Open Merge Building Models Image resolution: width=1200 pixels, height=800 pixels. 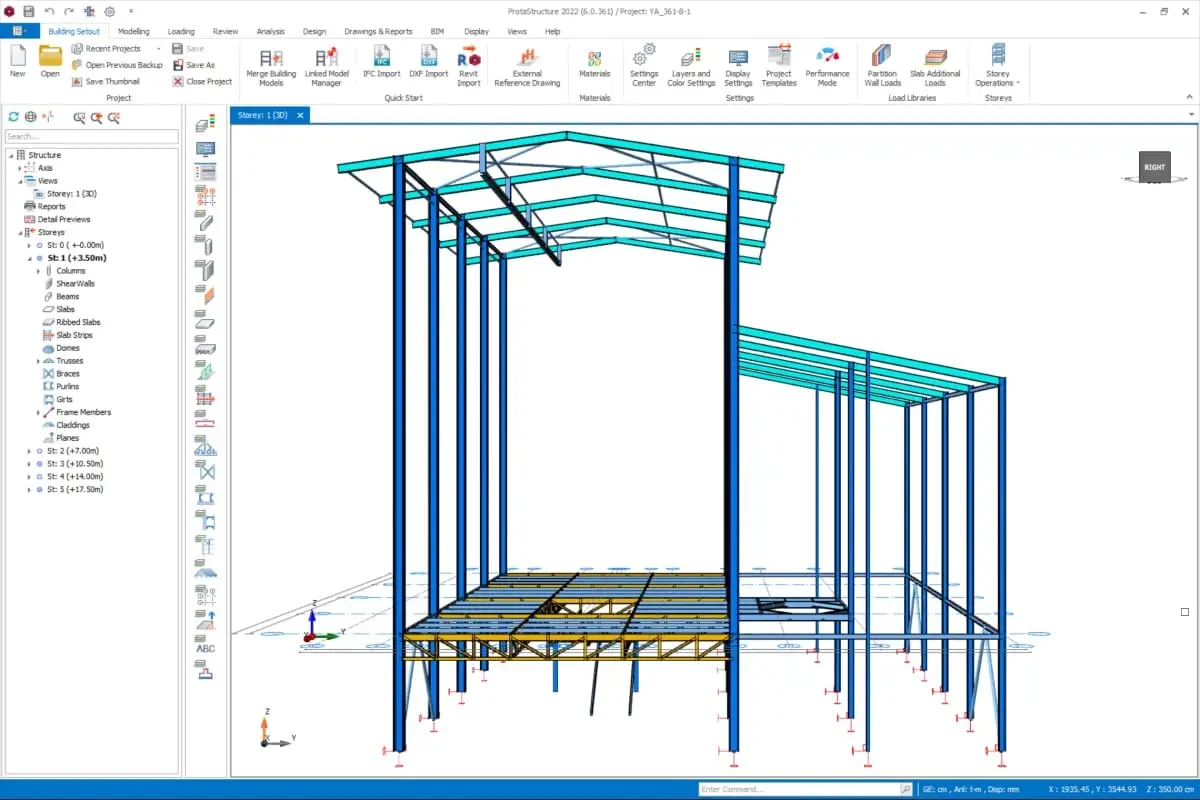(271, 65)
